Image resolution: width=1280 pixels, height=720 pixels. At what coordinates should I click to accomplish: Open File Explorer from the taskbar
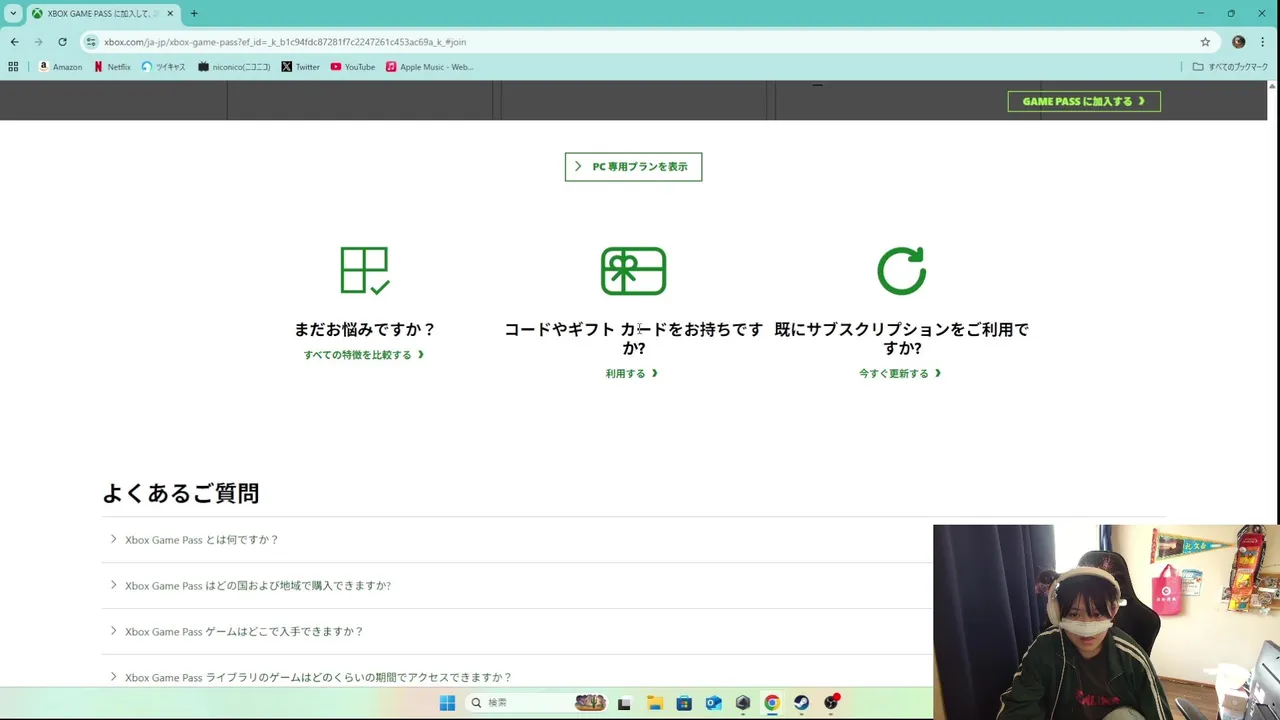[x=655, y=703]
